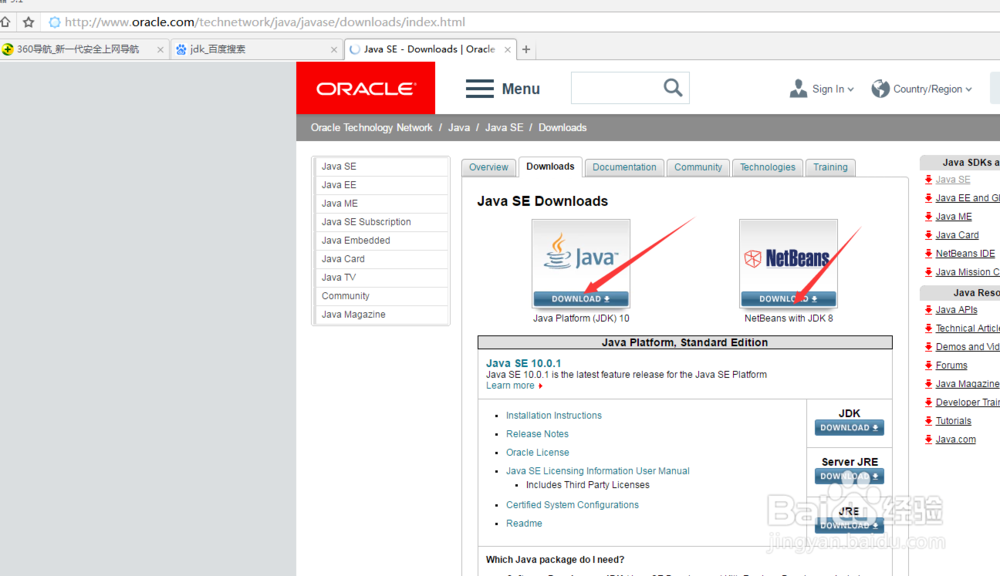Expand the Country/Region dropdown
This screenshot has width=1000, height=576.
pyautogui.click(x=969, y=89)
